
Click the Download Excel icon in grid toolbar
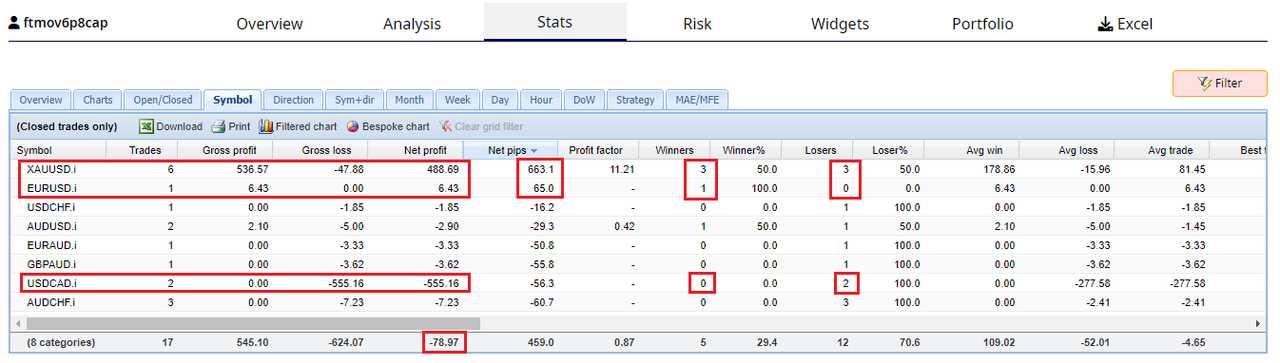pos(145,127)
